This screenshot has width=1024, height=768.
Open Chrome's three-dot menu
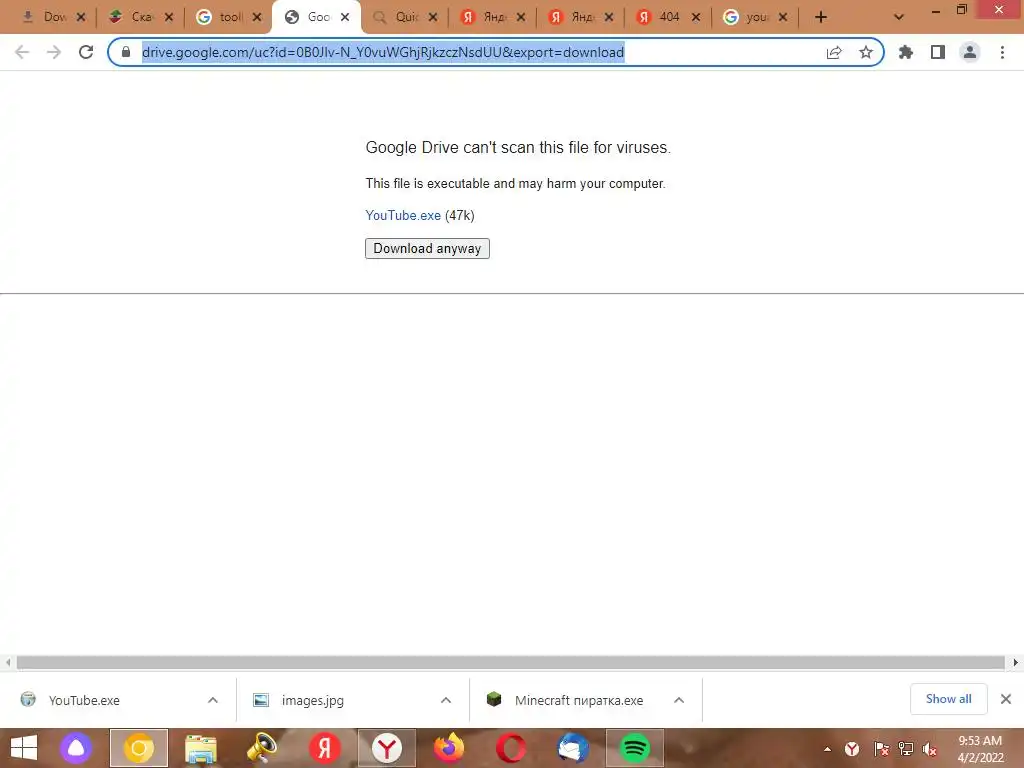click(1002, 52)
